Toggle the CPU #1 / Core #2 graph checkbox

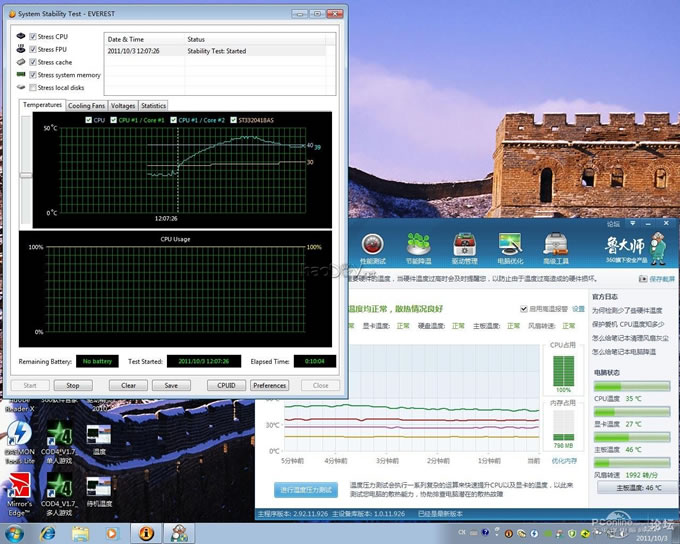coord(174,120)
